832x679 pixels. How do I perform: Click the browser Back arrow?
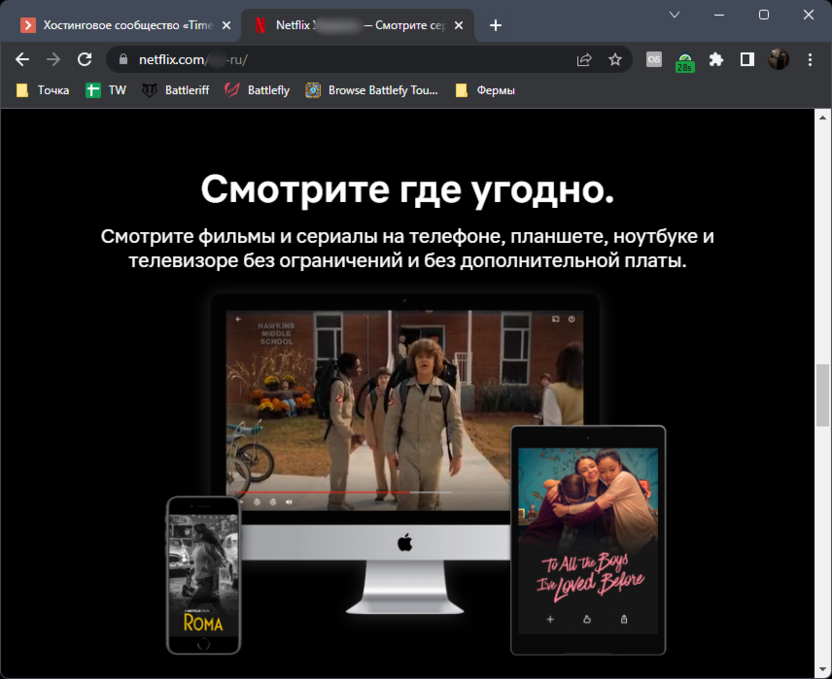(22, 59)
